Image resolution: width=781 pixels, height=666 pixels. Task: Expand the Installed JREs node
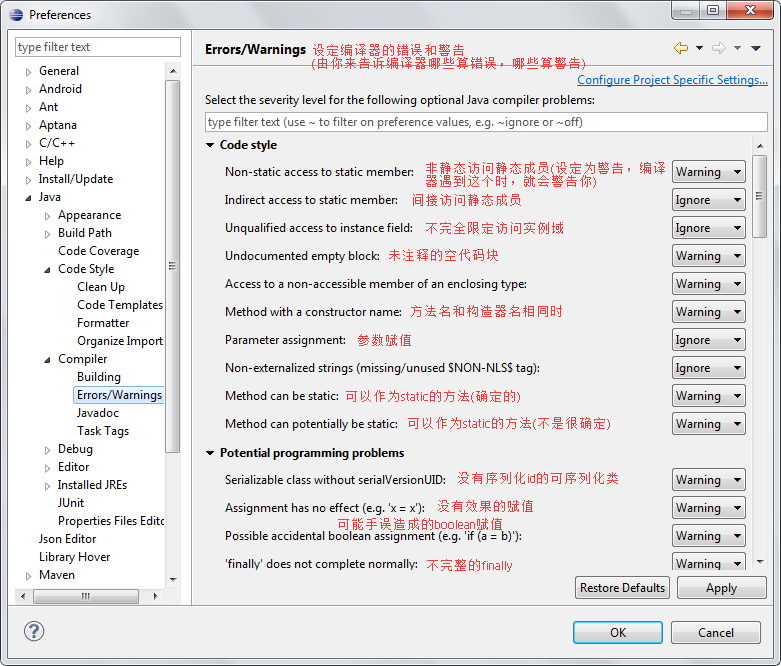(x=47, y=486)
